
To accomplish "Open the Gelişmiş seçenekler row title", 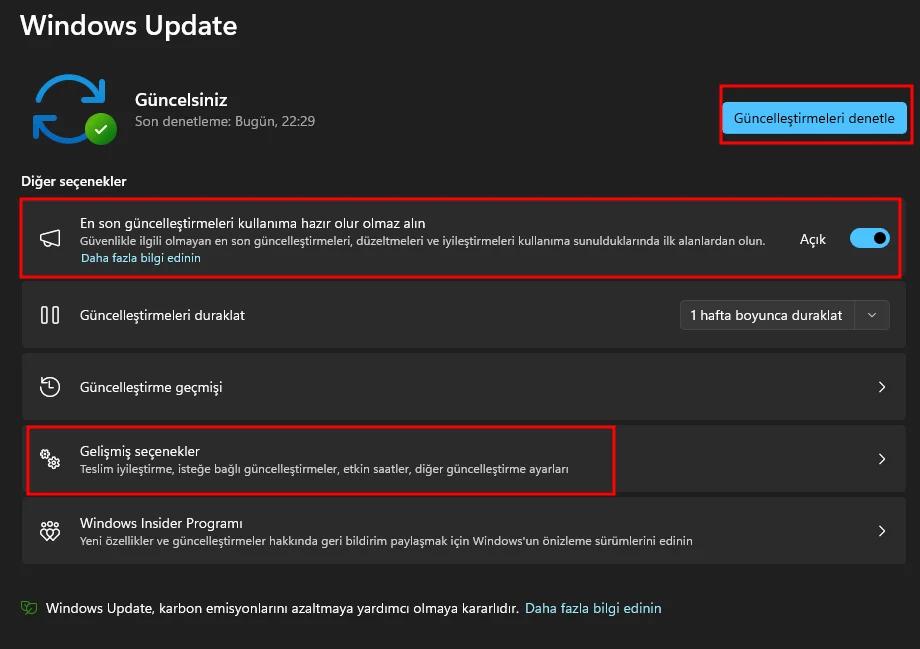I will pos(140,451).
